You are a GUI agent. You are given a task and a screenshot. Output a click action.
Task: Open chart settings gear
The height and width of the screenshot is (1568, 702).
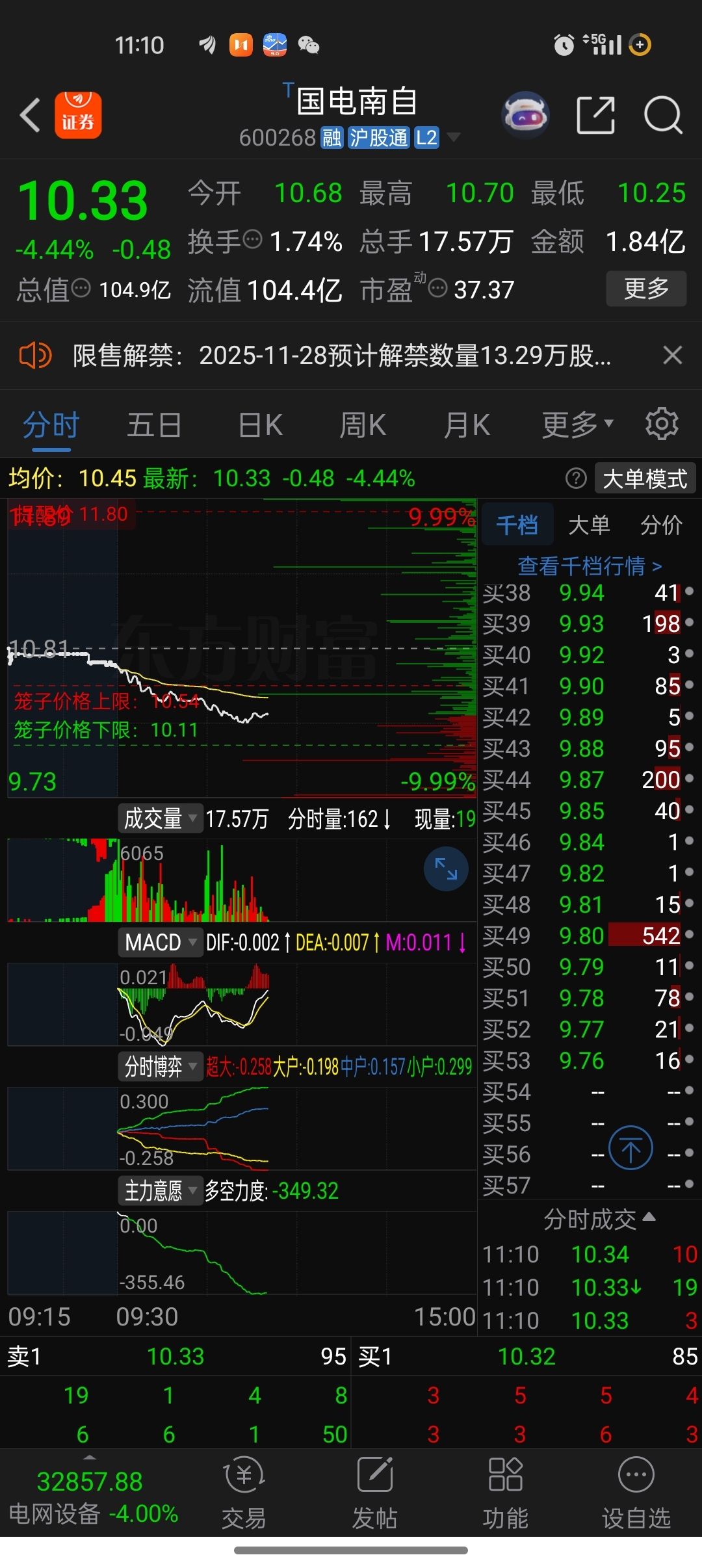pyautogui.click(x=662, y=424)
